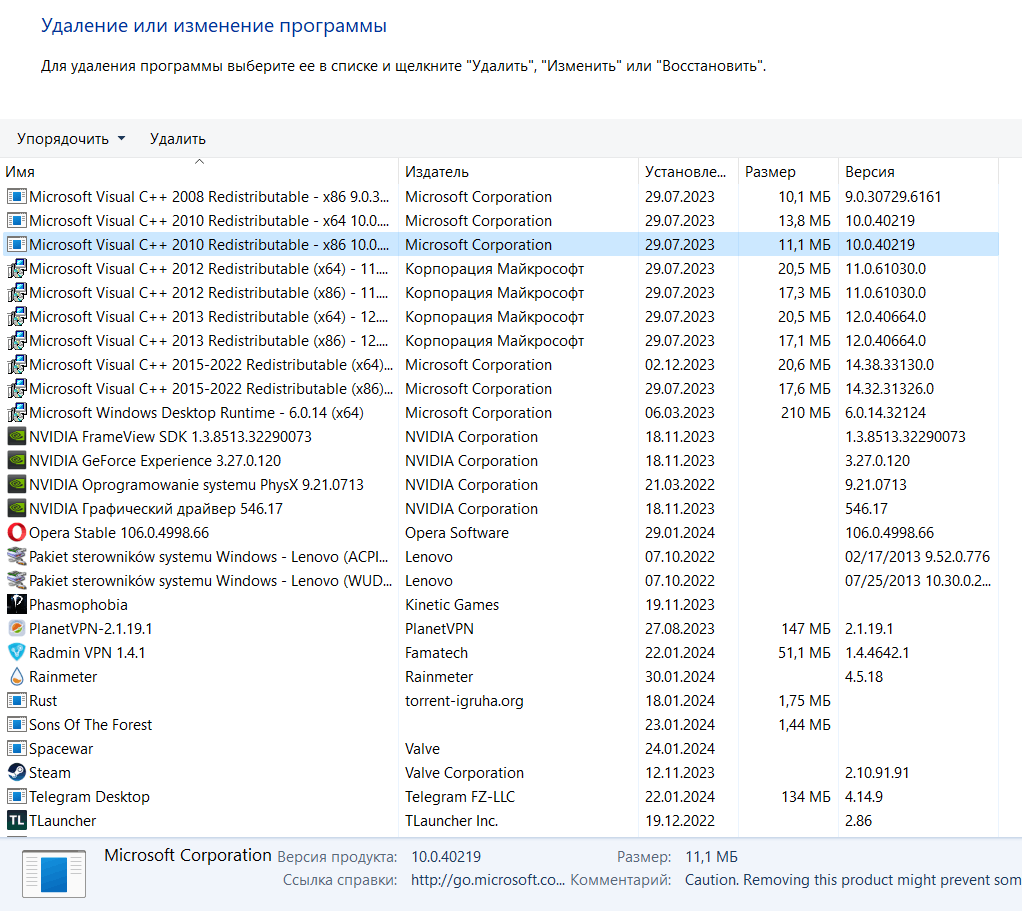Select Microsoft Visual C++ 2008 Redistributable row name

[x=209, y=197]
